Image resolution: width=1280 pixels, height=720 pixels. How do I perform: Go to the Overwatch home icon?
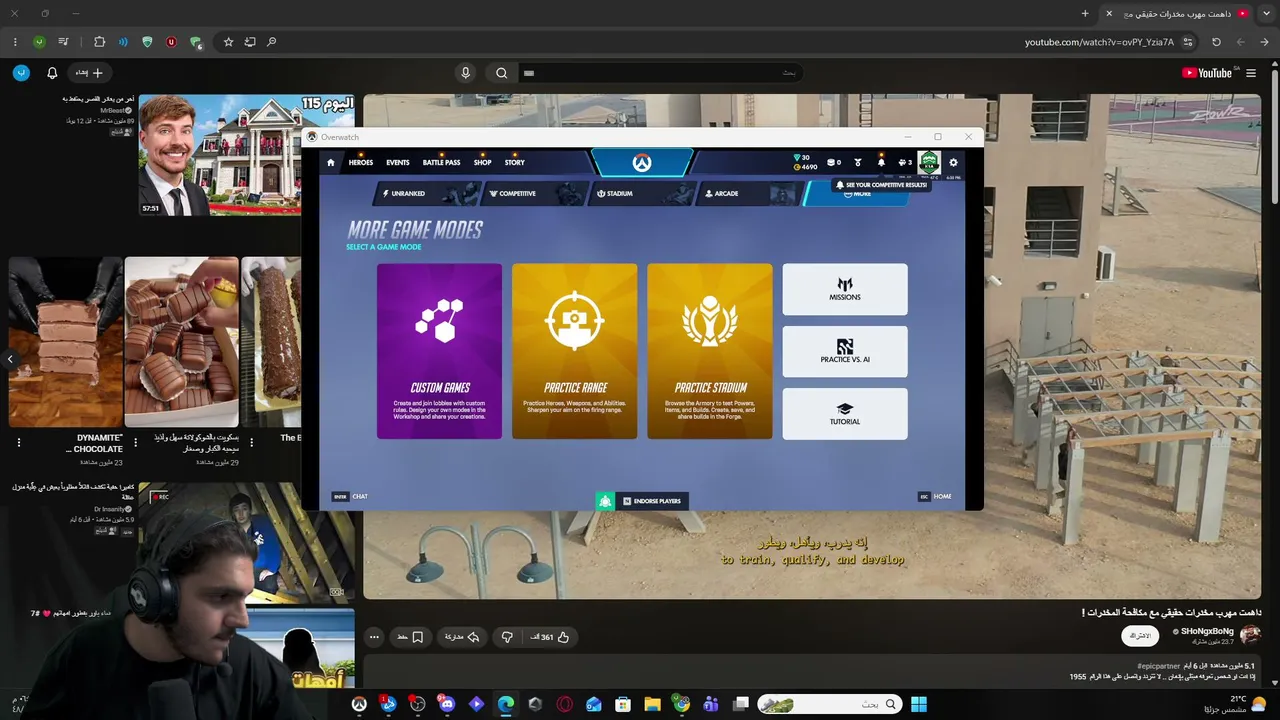click(x=331, y=162)
